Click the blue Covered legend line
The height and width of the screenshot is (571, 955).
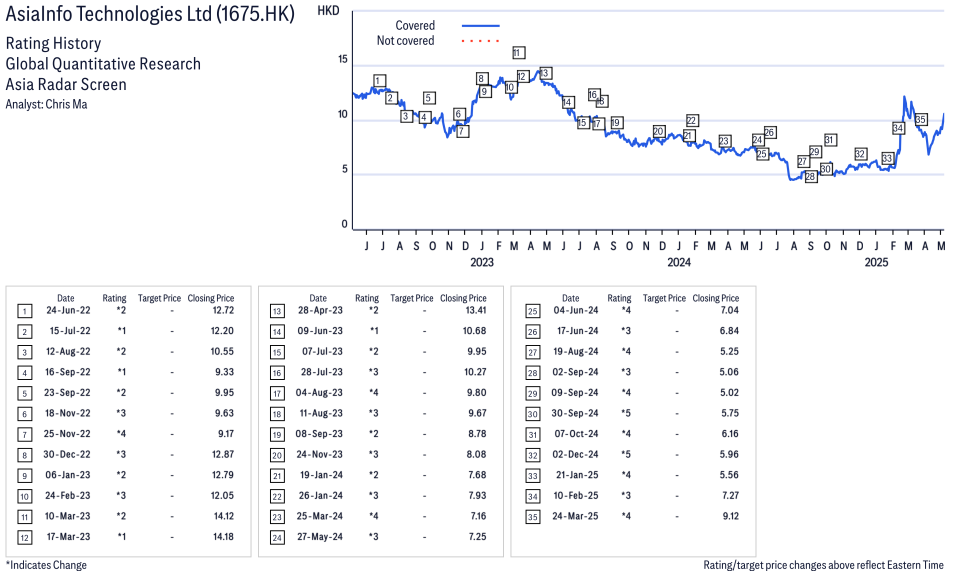point(481,26)
